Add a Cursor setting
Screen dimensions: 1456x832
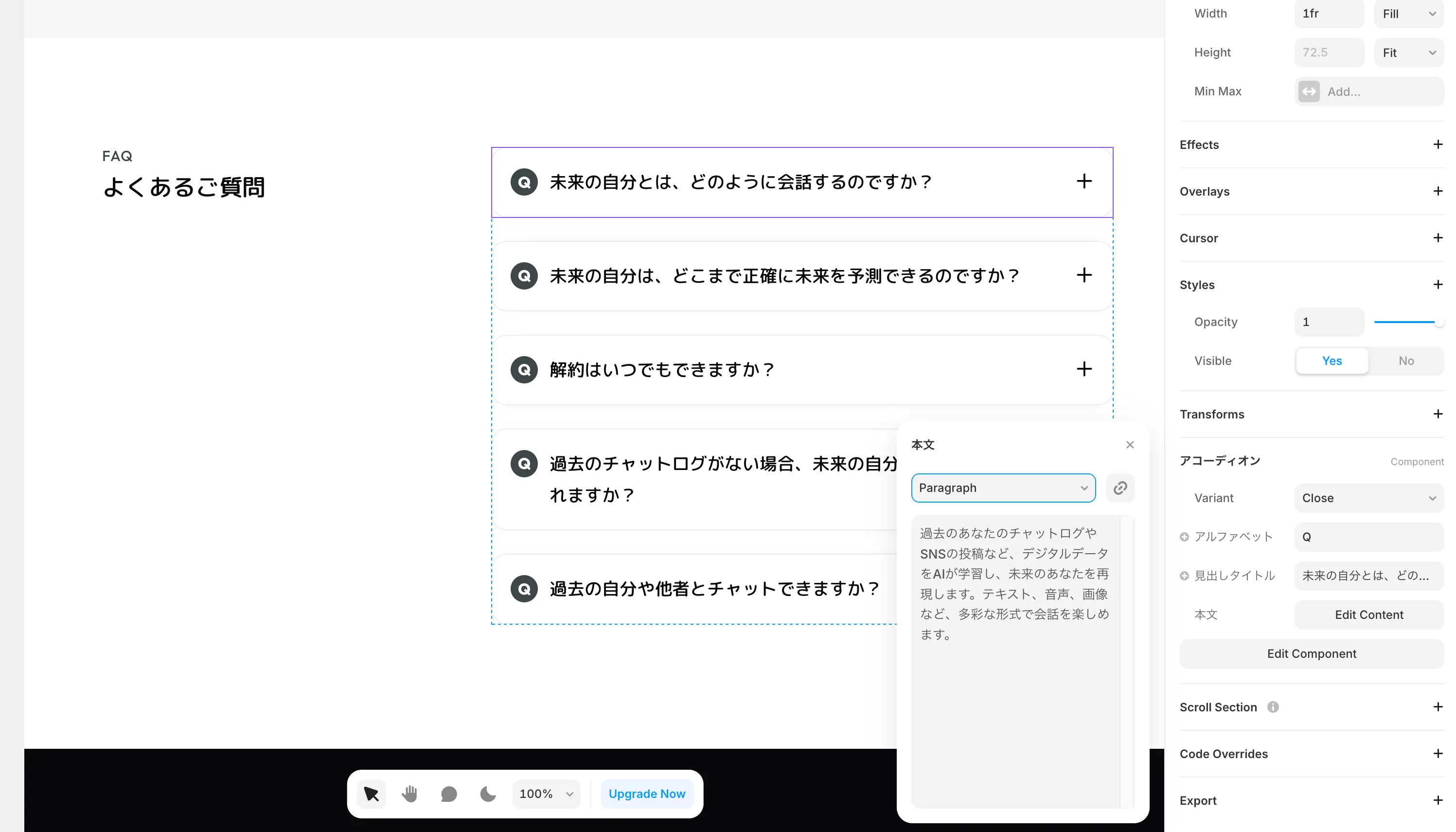[x=1438, y=238]
